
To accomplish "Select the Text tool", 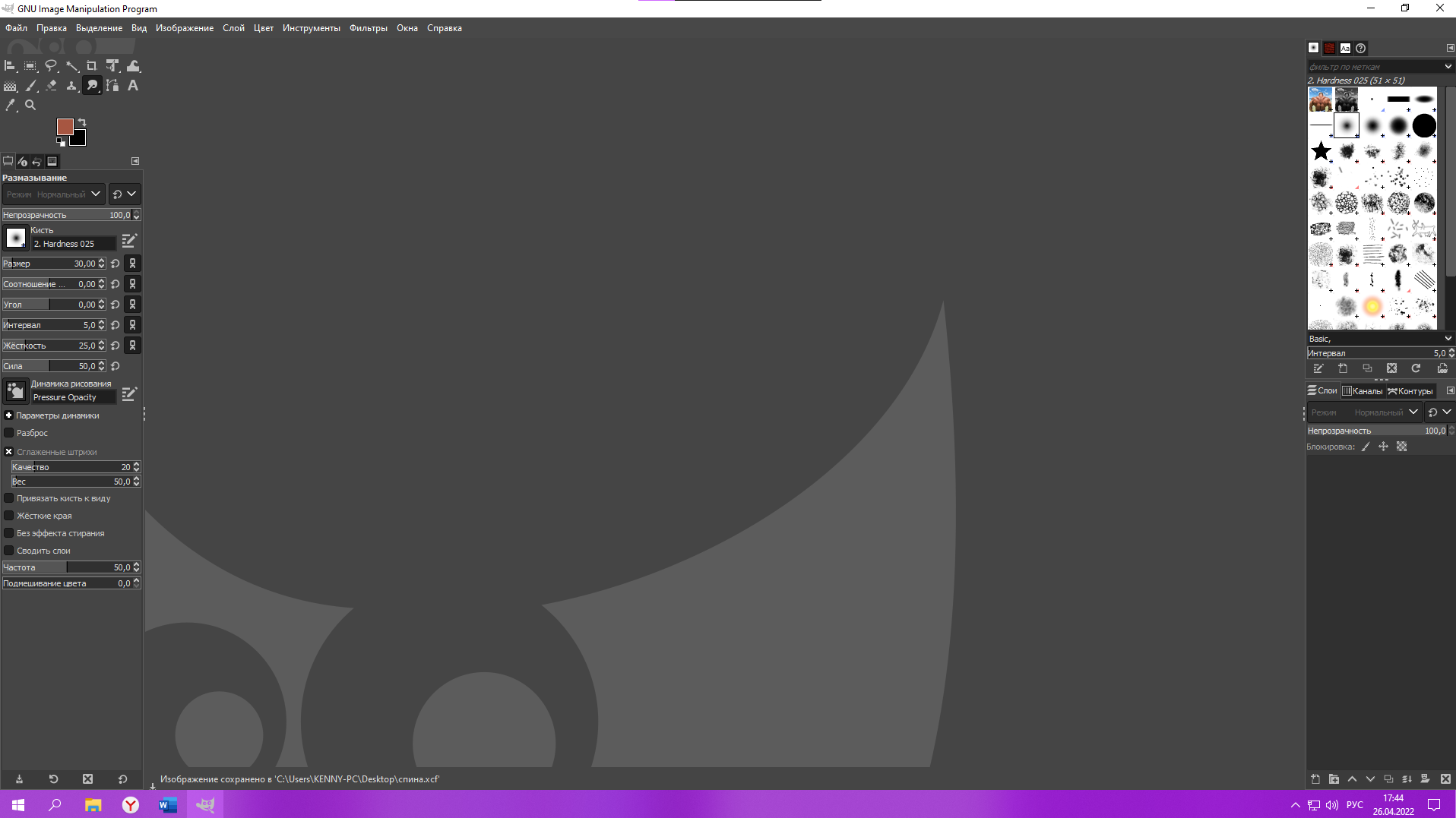I will point(133,86).
